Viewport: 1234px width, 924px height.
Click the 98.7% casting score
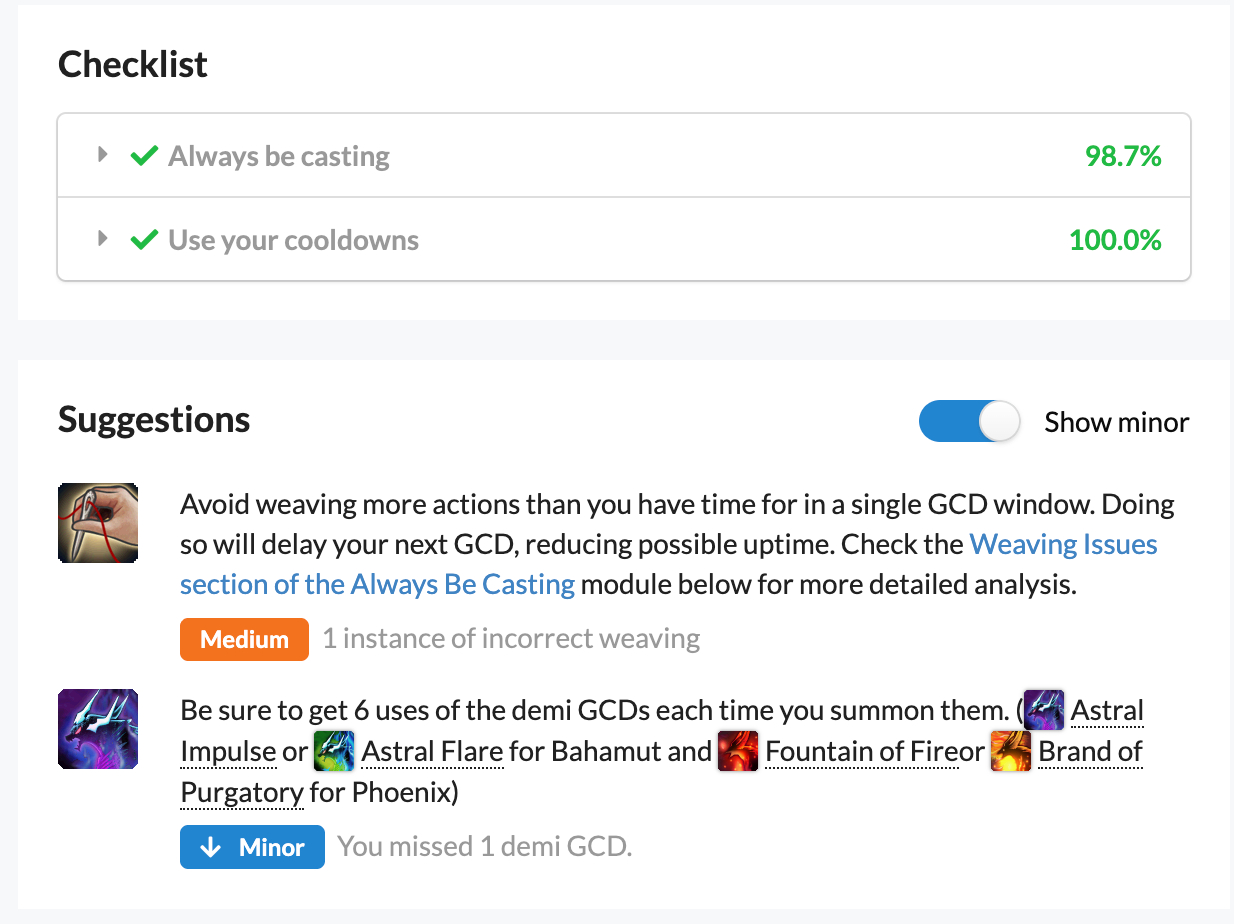(x=1123, y=156)
